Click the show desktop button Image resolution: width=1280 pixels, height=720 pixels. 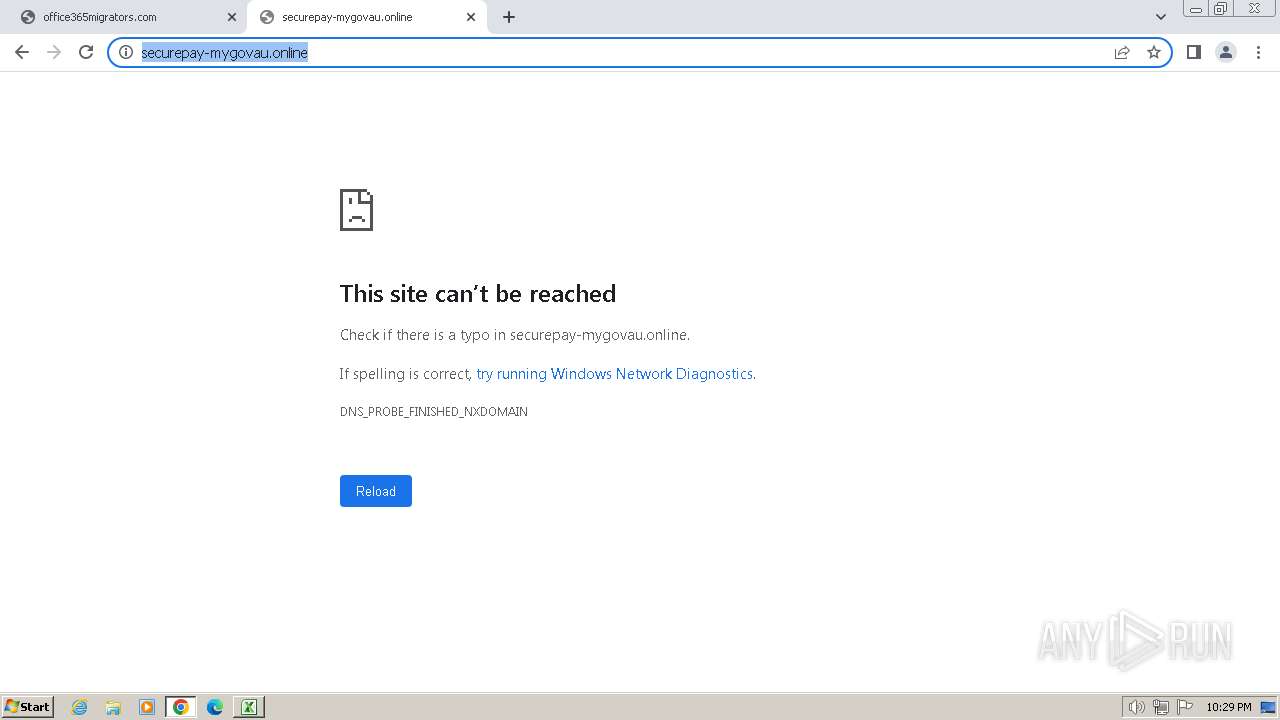pyautogui.click(x=1268, y=707)
